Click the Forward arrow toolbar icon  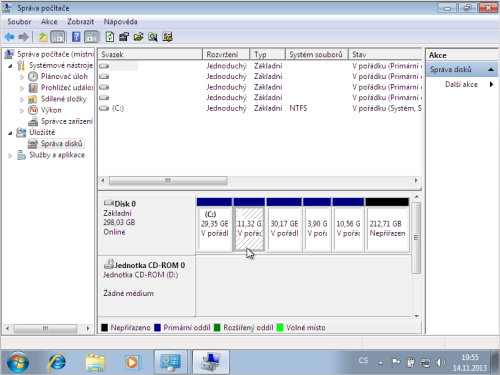click(x=23, y=37)
